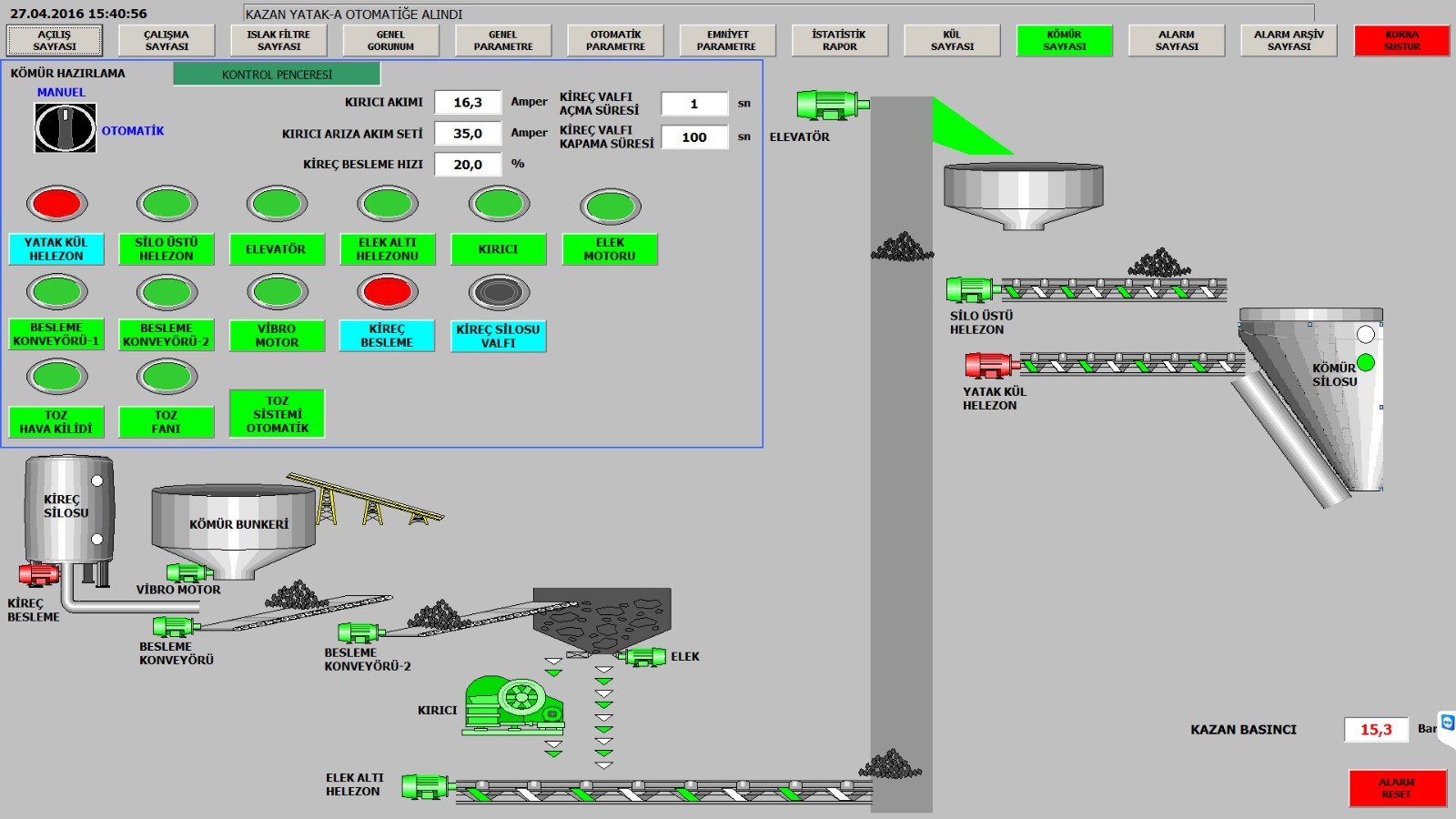Toggle the Kireç Besleme control button

(387, 336)
